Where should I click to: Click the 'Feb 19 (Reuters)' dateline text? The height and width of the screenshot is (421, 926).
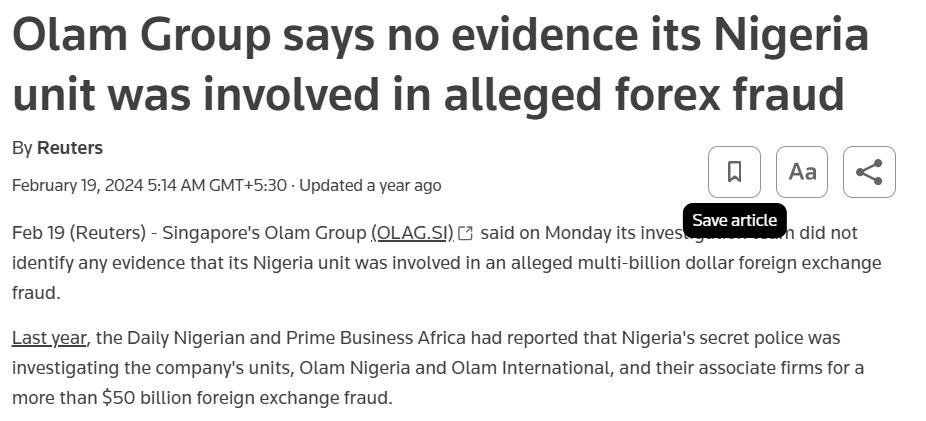[x=79, y=233]
